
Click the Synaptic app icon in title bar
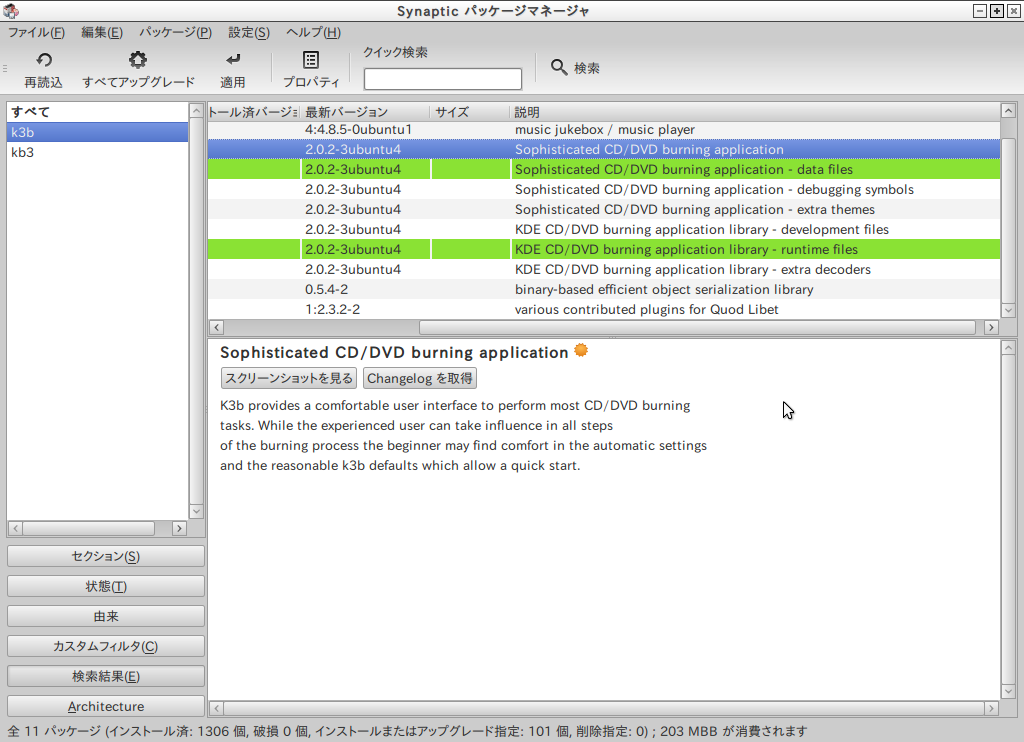pos(11,11)
